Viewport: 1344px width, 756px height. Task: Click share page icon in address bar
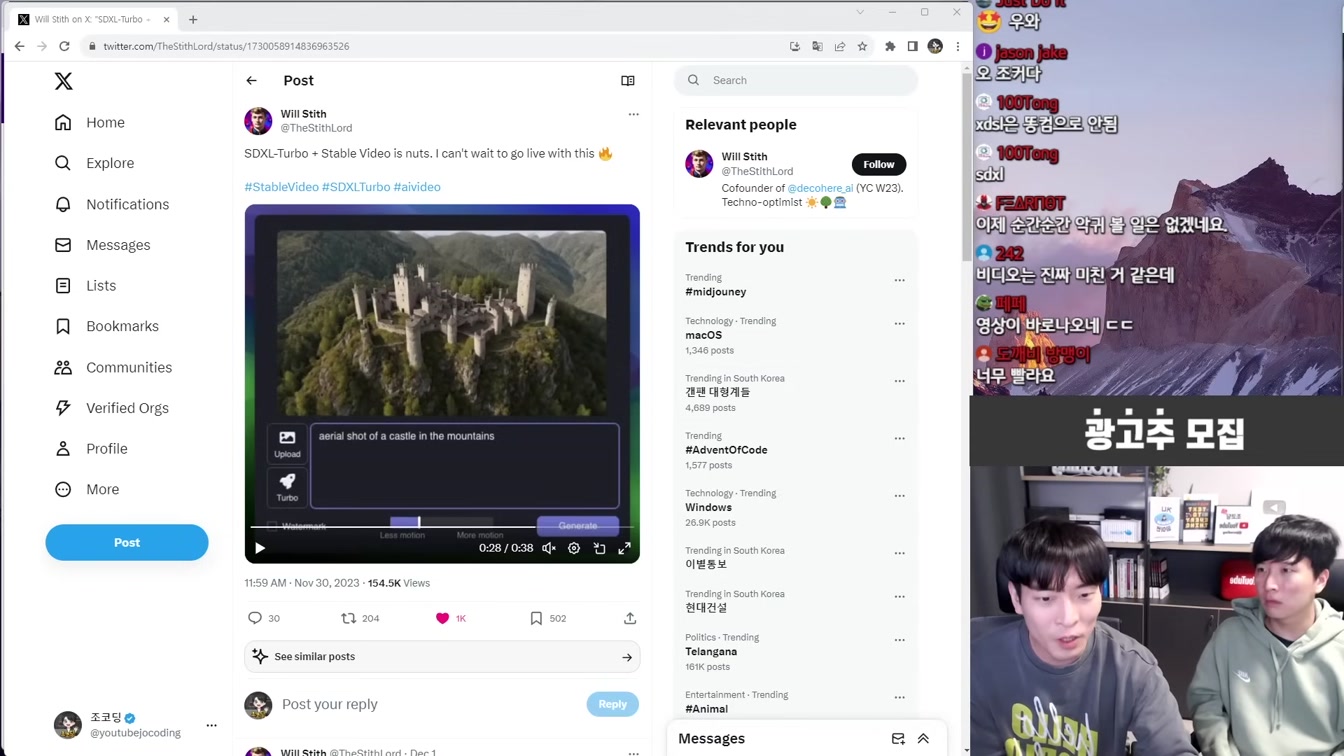click(x=840, y=46)
